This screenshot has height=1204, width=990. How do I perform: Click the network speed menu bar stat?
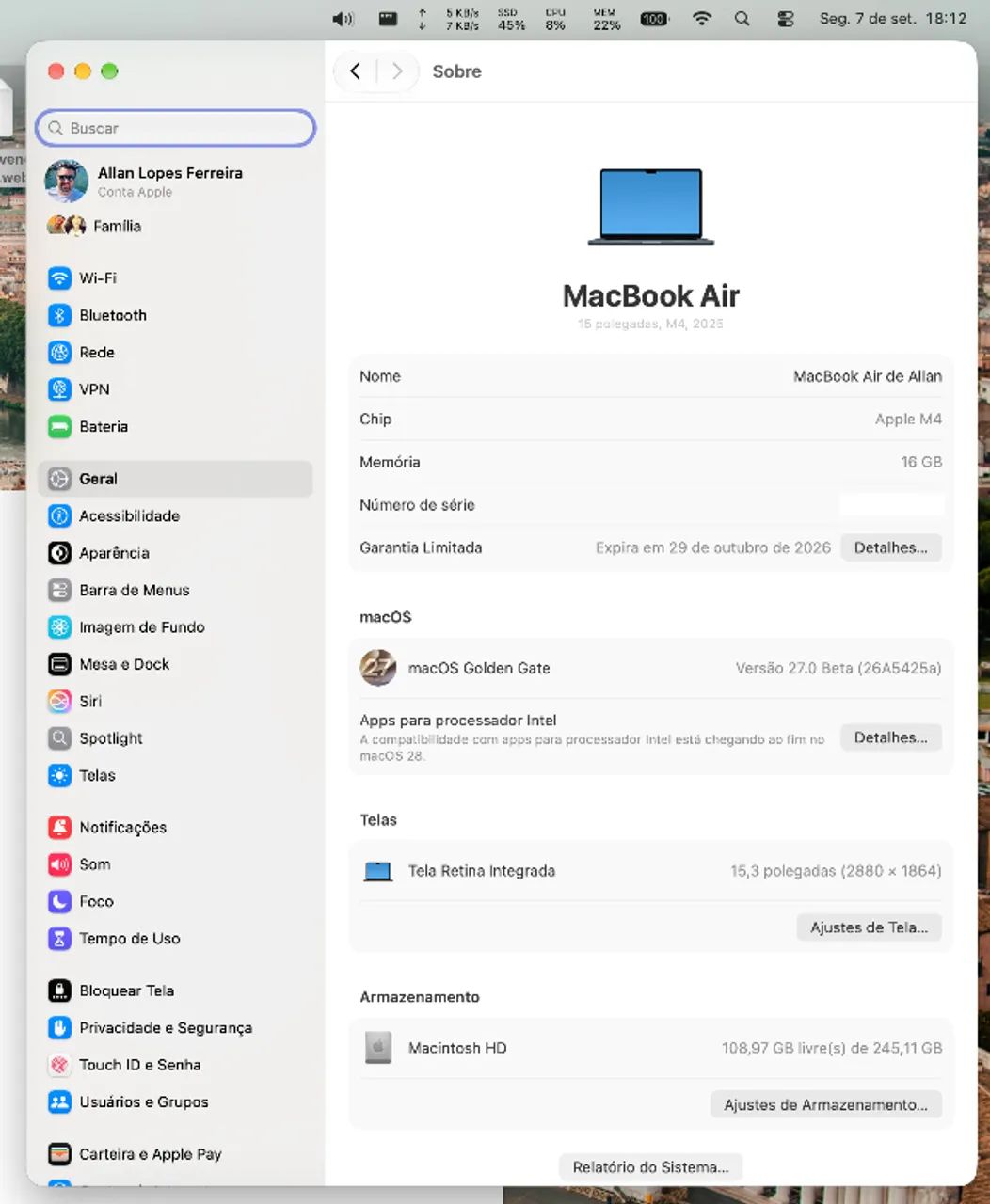pos(450,19)
